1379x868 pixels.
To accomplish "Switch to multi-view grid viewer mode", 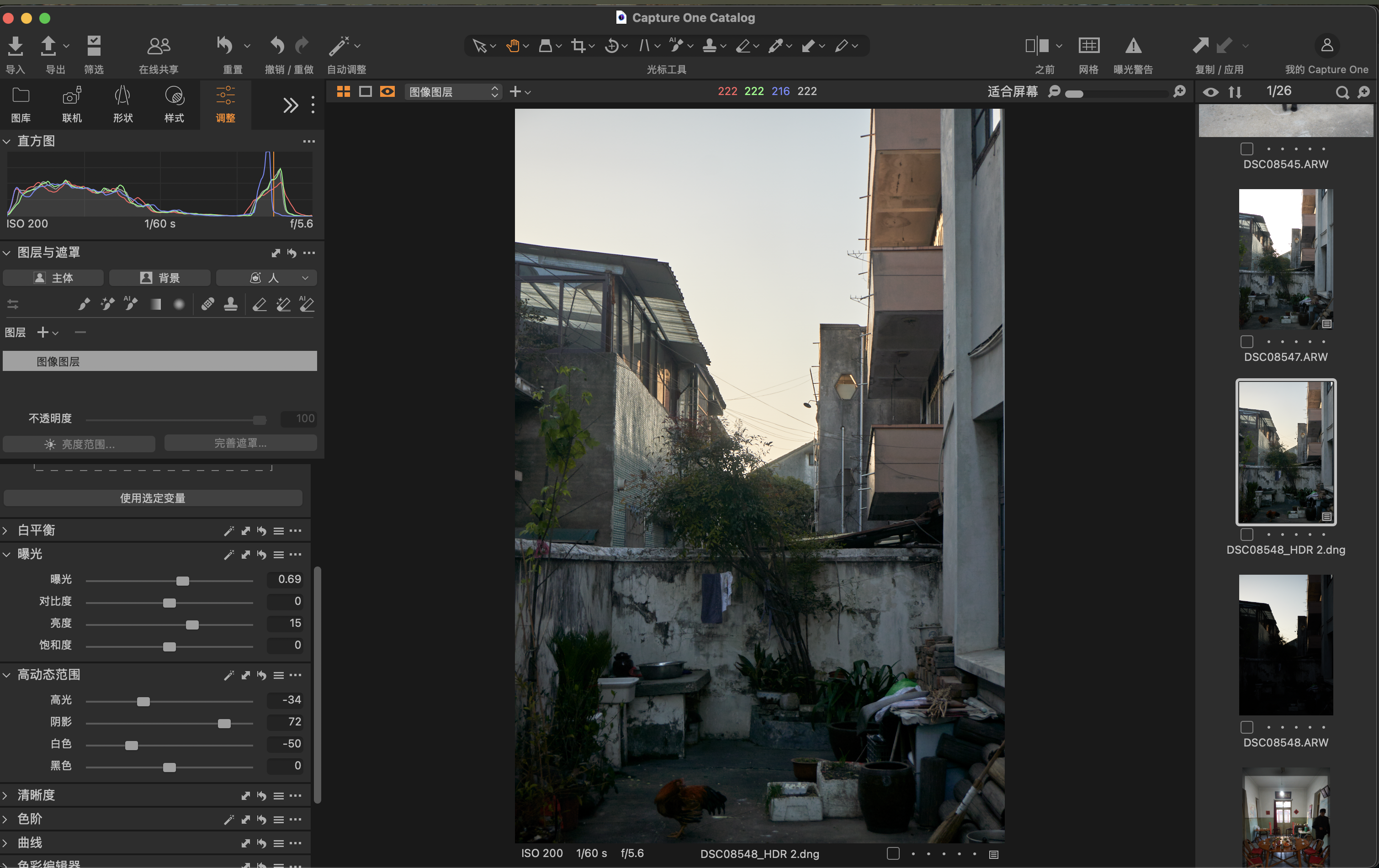I will coord(343,92).
